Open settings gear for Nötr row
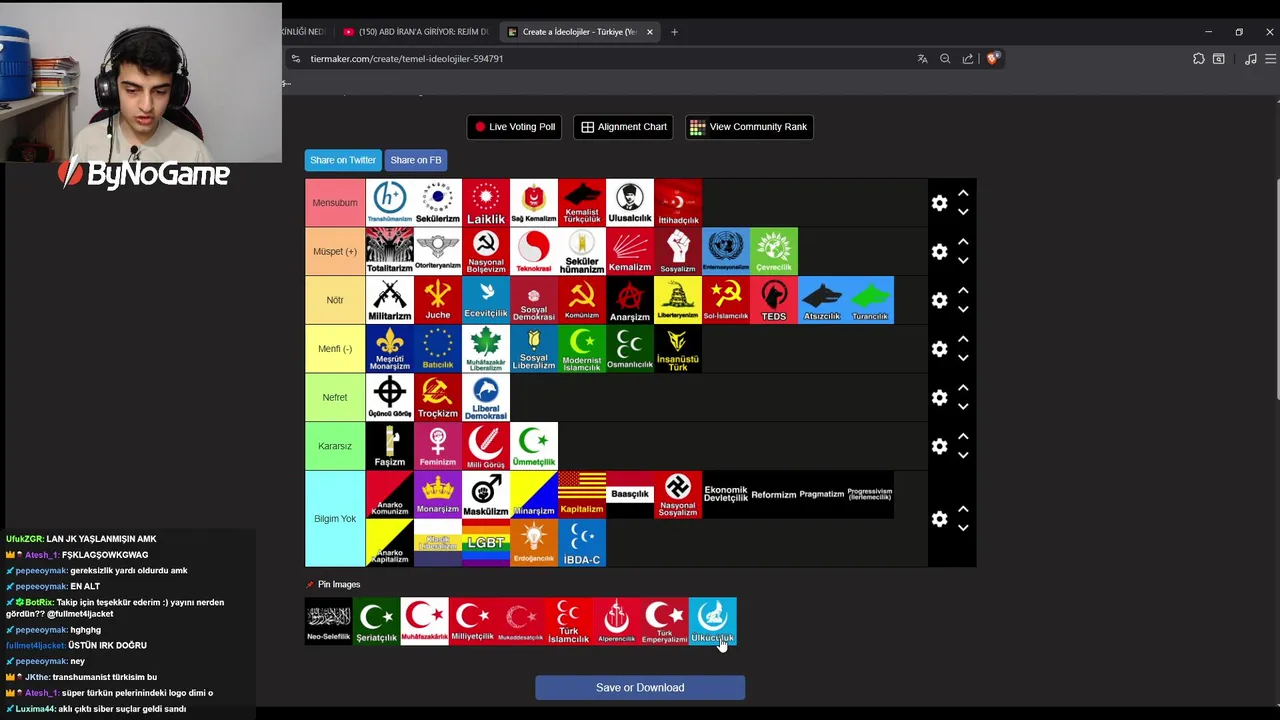 click(x=939, y=300)
